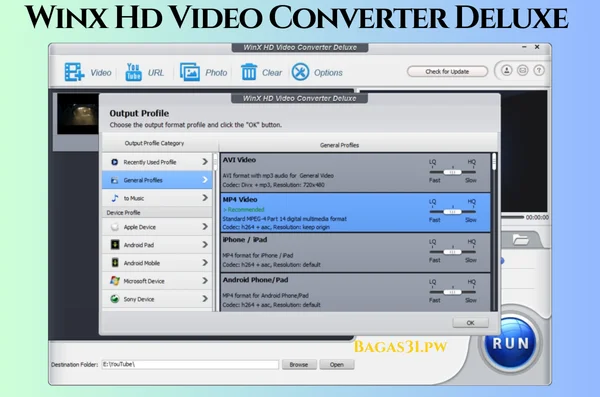Click the Video toolbar label
Viewport: 600px width, 397px height.
click(101, 73)
